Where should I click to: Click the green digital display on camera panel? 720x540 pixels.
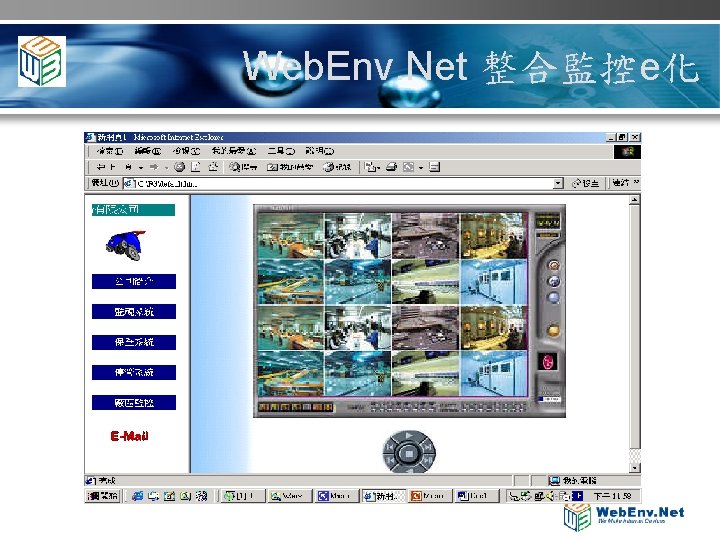tap(547, 223)
